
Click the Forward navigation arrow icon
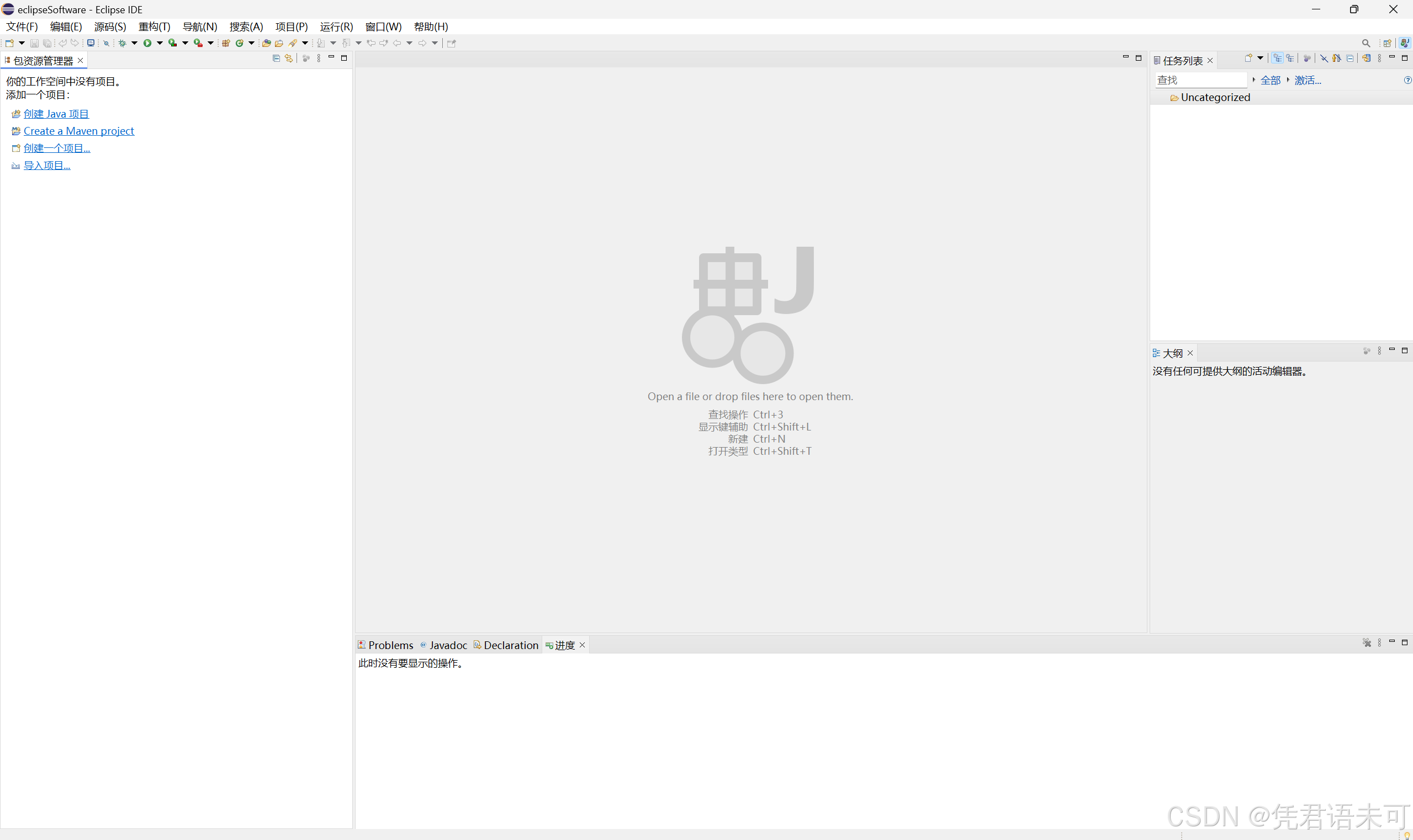point(422,43)
